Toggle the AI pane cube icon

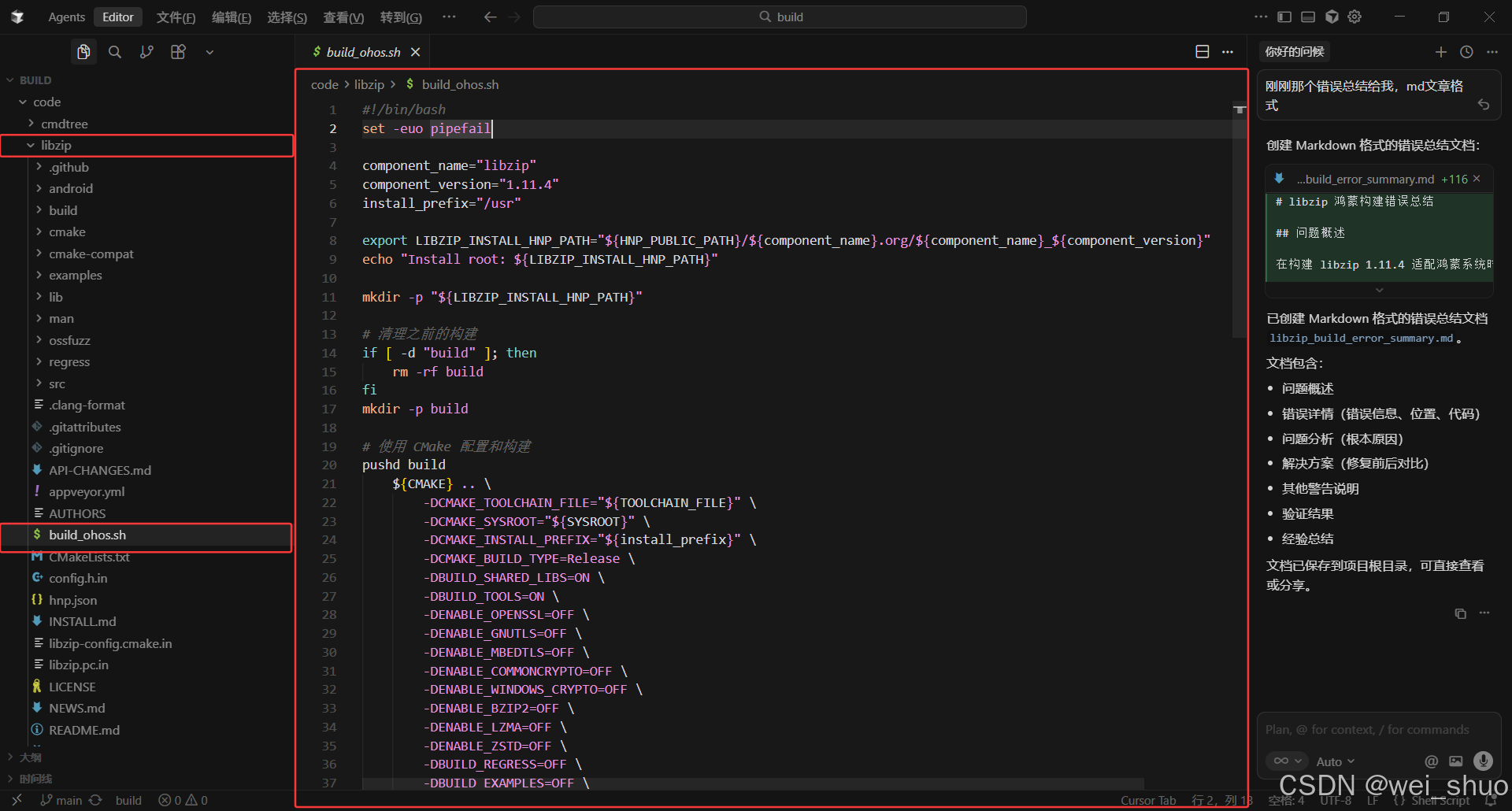pyautogui.click(x=1332, y=17)
